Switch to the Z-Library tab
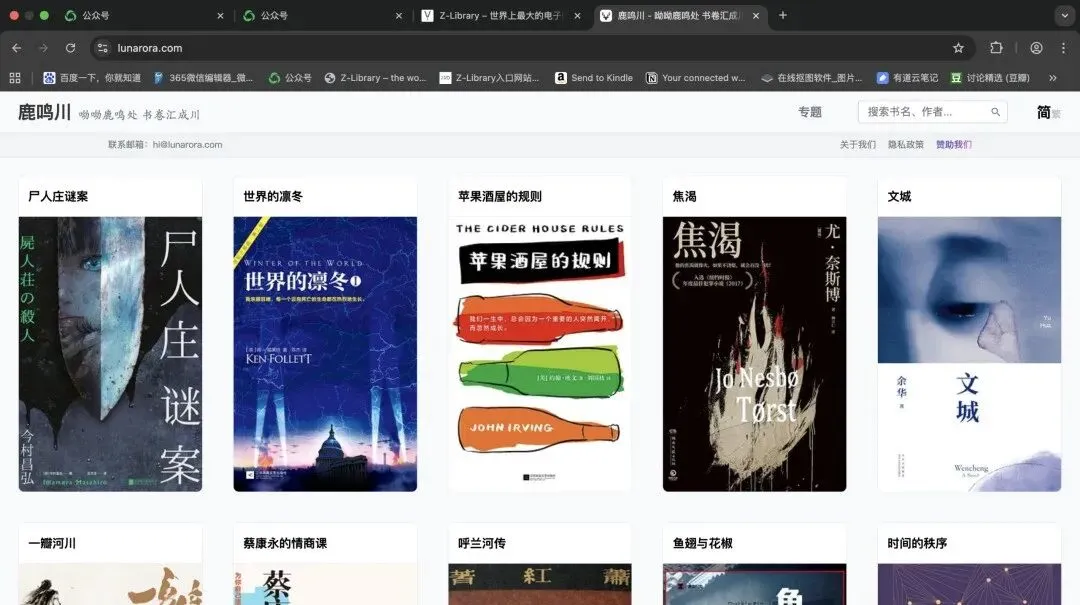The width and height of the screenshot is (1080, 605). click(x=501, y=15)
